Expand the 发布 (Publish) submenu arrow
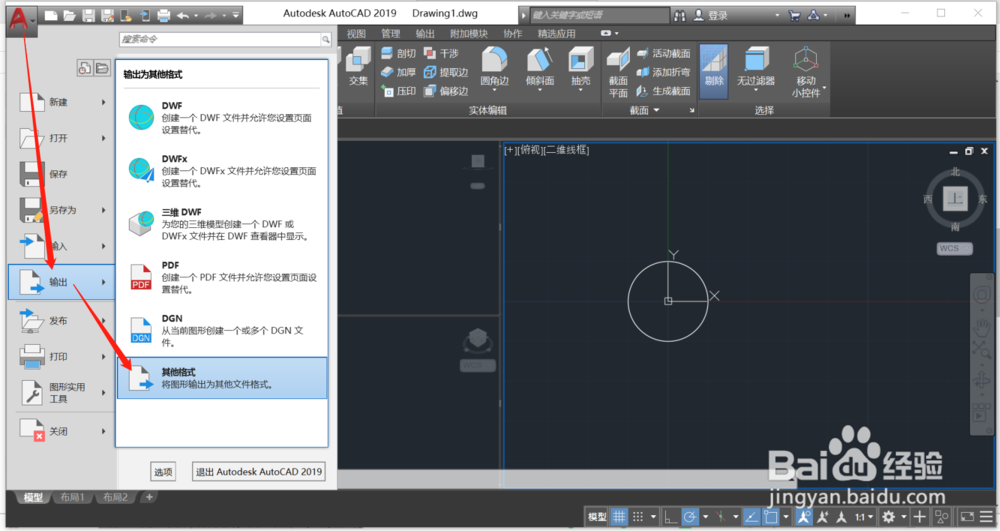The height and width of the screenshot is (531, 1000). (x=104, y=321)
